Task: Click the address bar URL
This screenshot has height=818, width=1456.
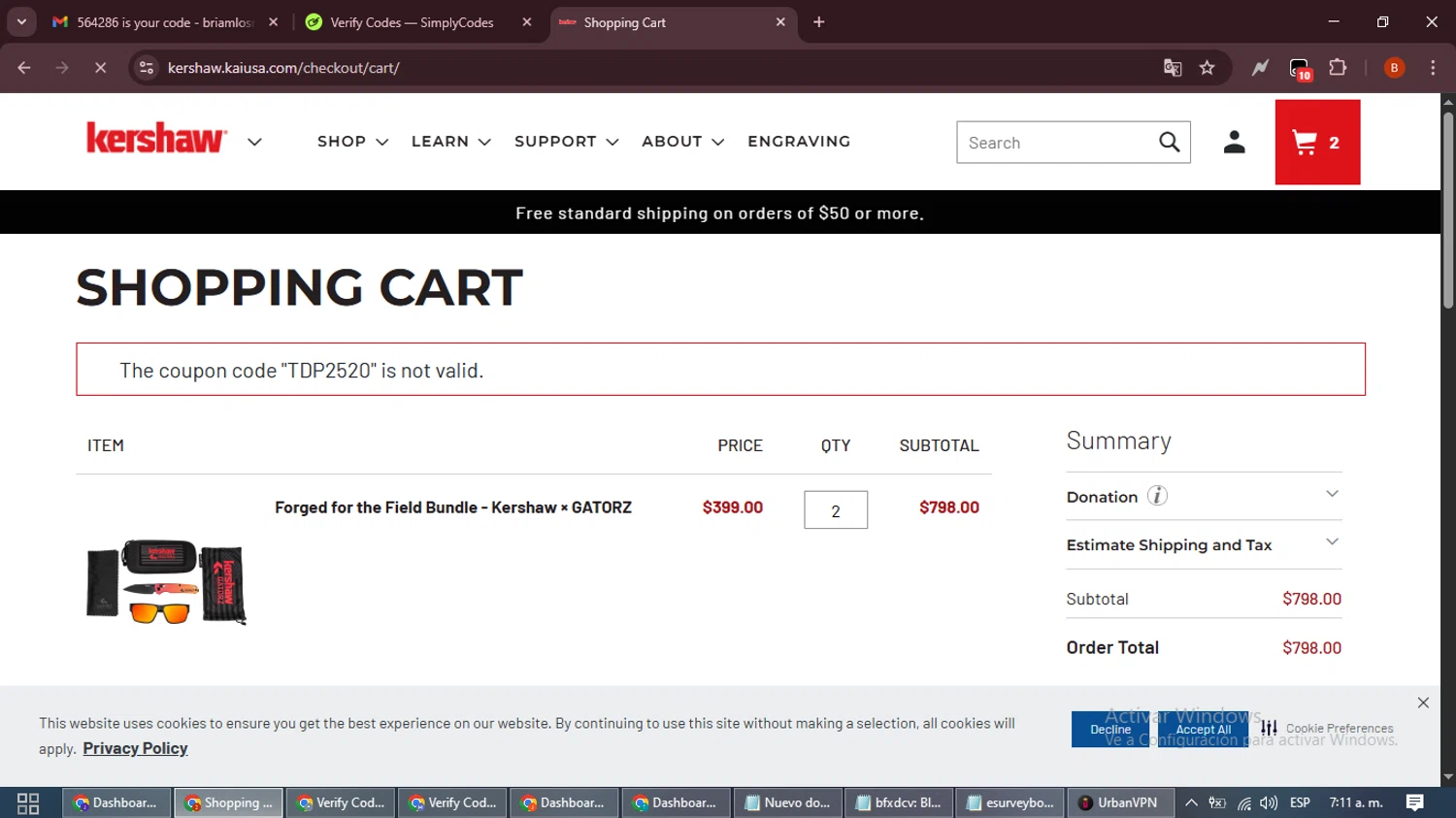Action: coord(283,68)
